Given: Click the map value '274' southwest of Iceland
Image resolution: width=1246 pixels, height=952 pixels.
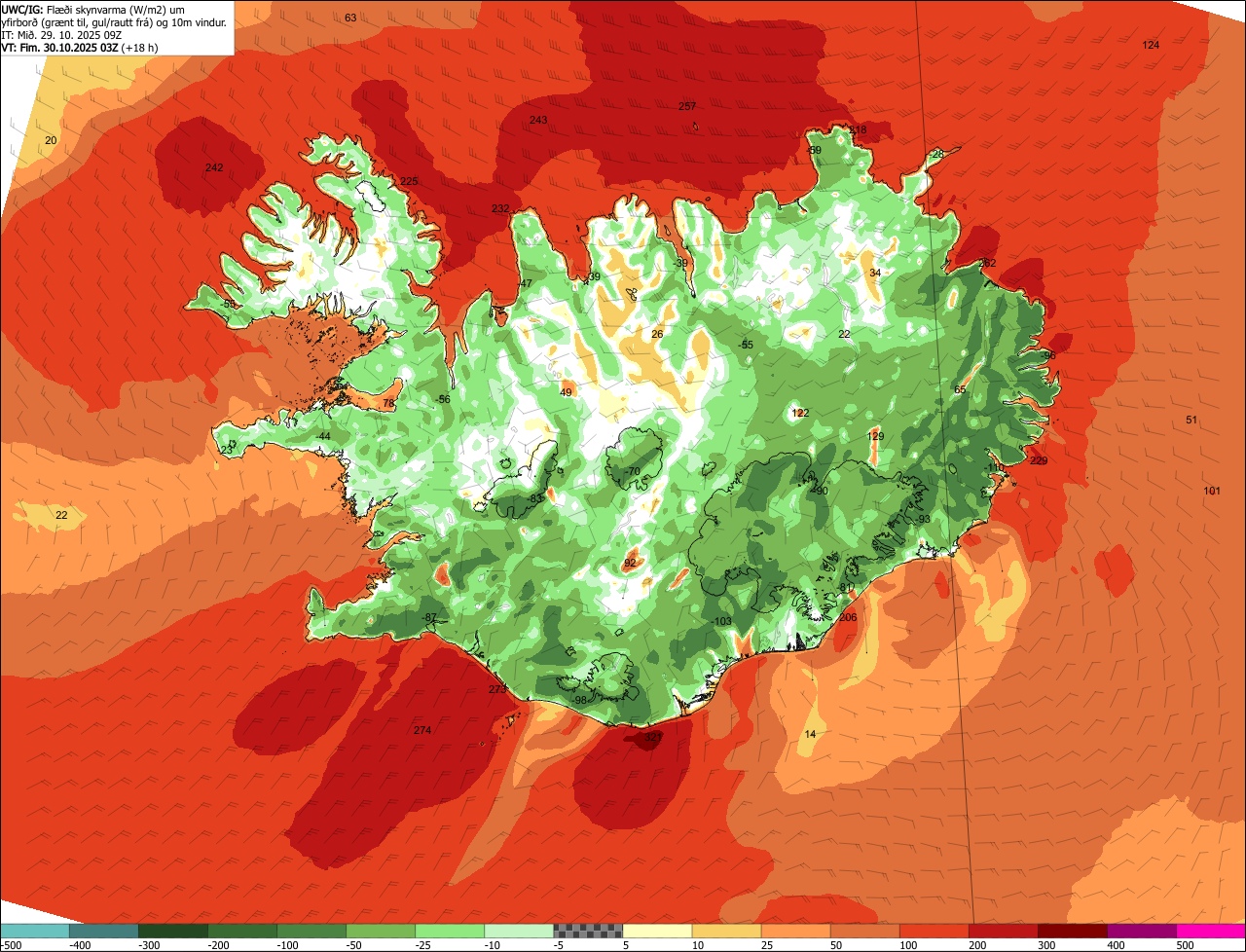Looking at the screenshot, I should (421, 731).
